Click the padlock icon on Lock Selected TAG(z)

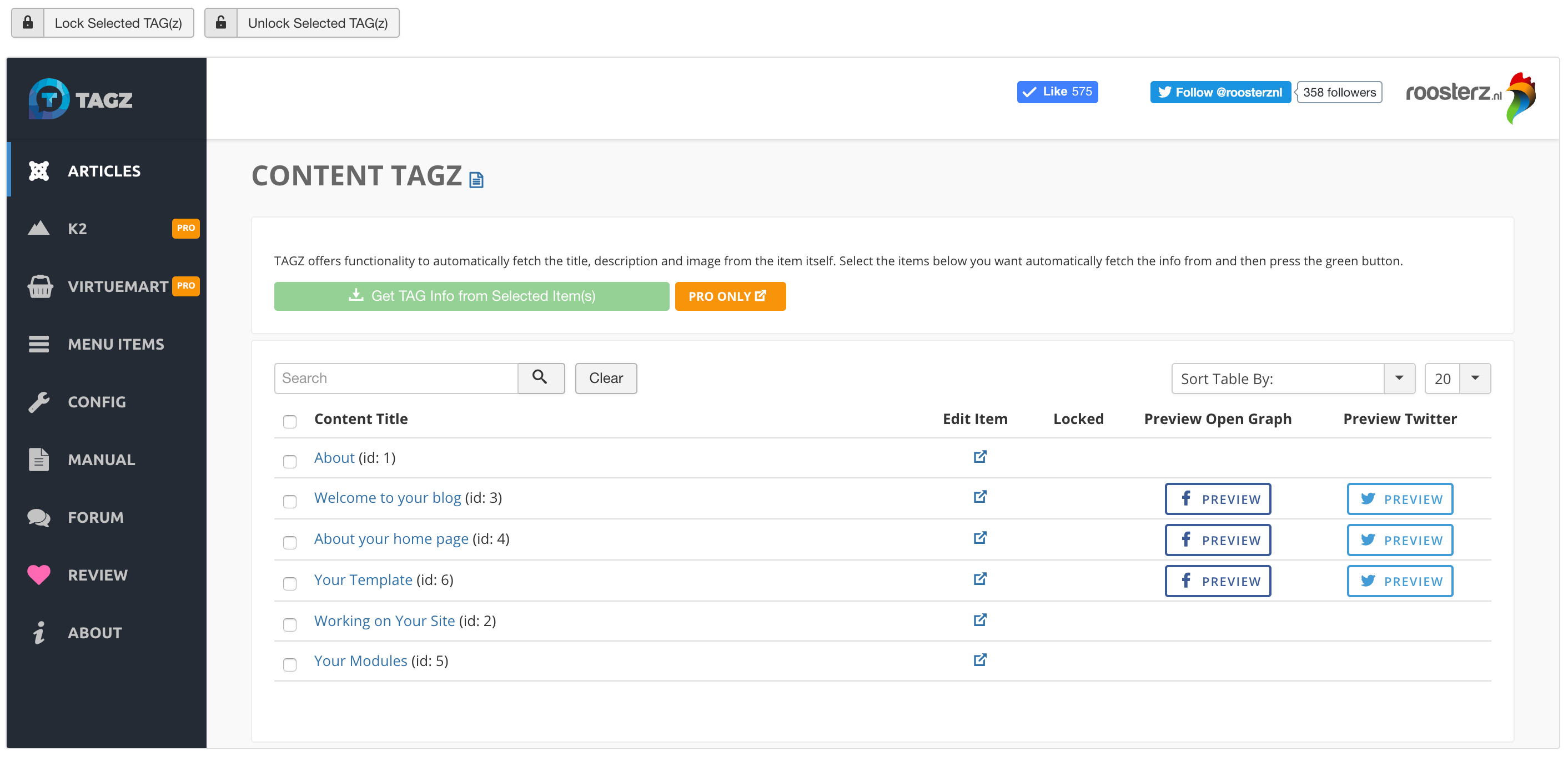28,23
